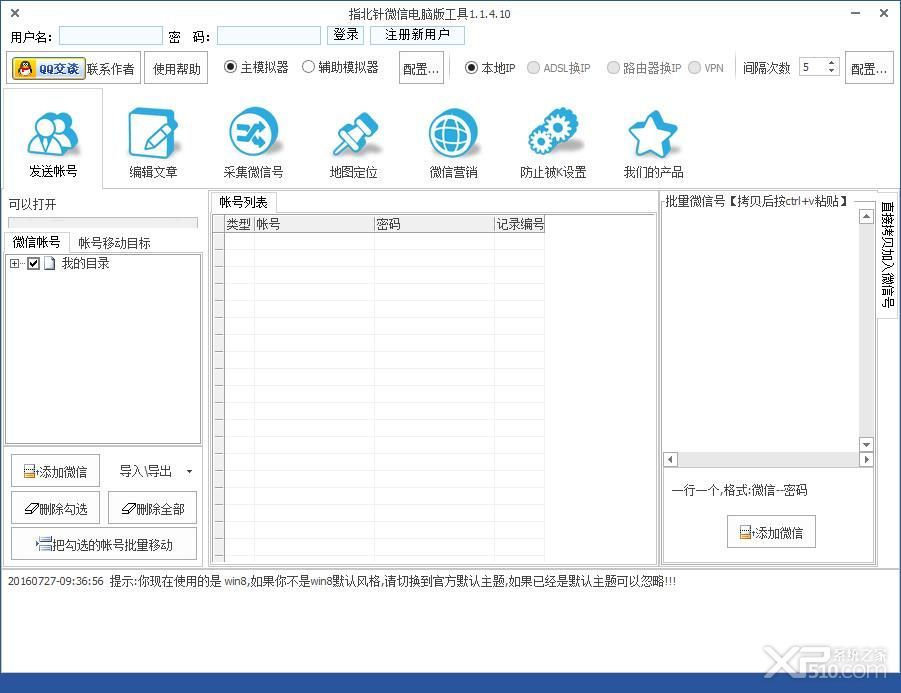
Task: Click the 帐号 column header
Action: tap(314, 224)
